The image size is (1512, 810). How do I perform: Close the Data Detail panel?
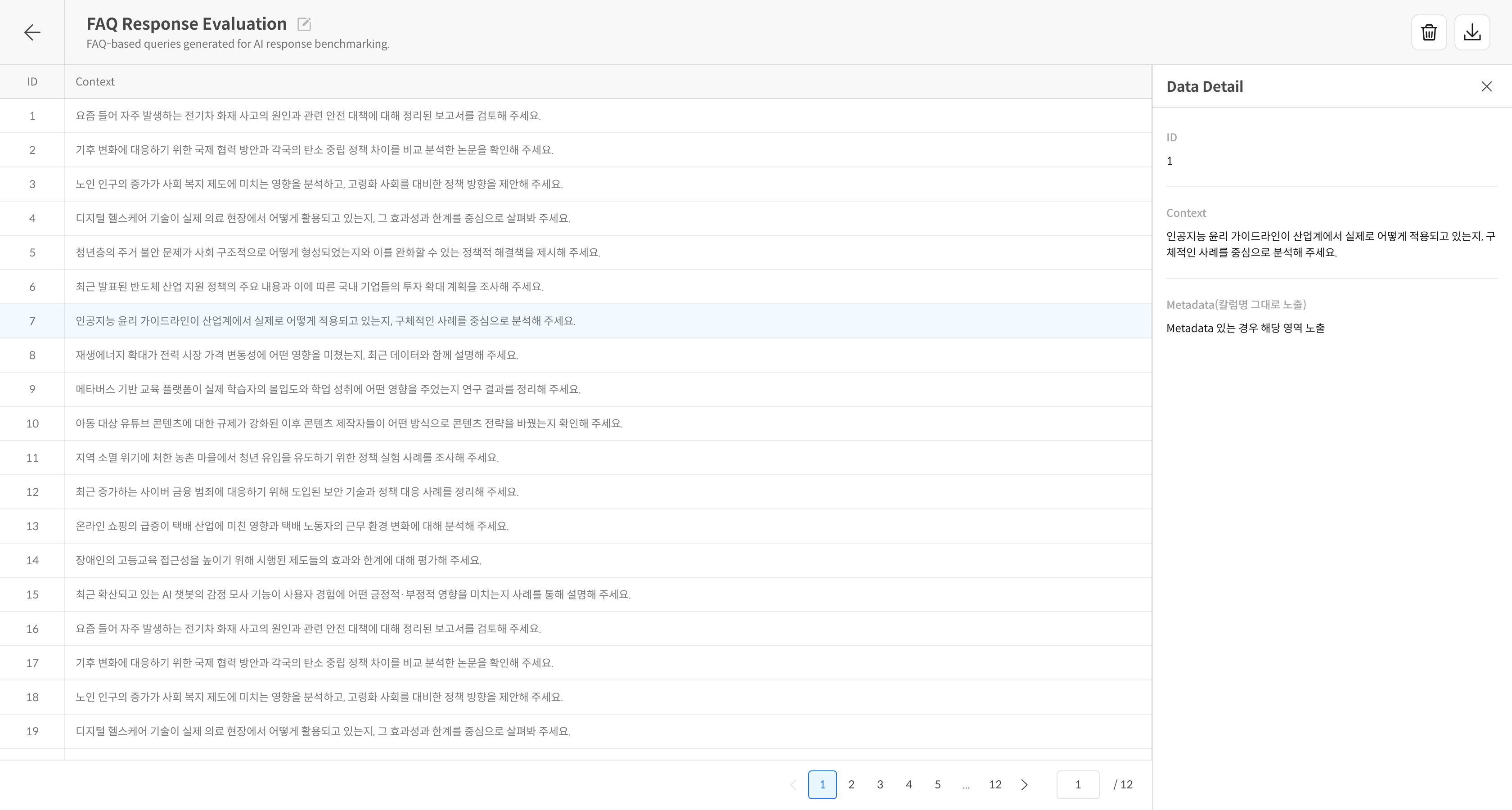coord(1486,87)
